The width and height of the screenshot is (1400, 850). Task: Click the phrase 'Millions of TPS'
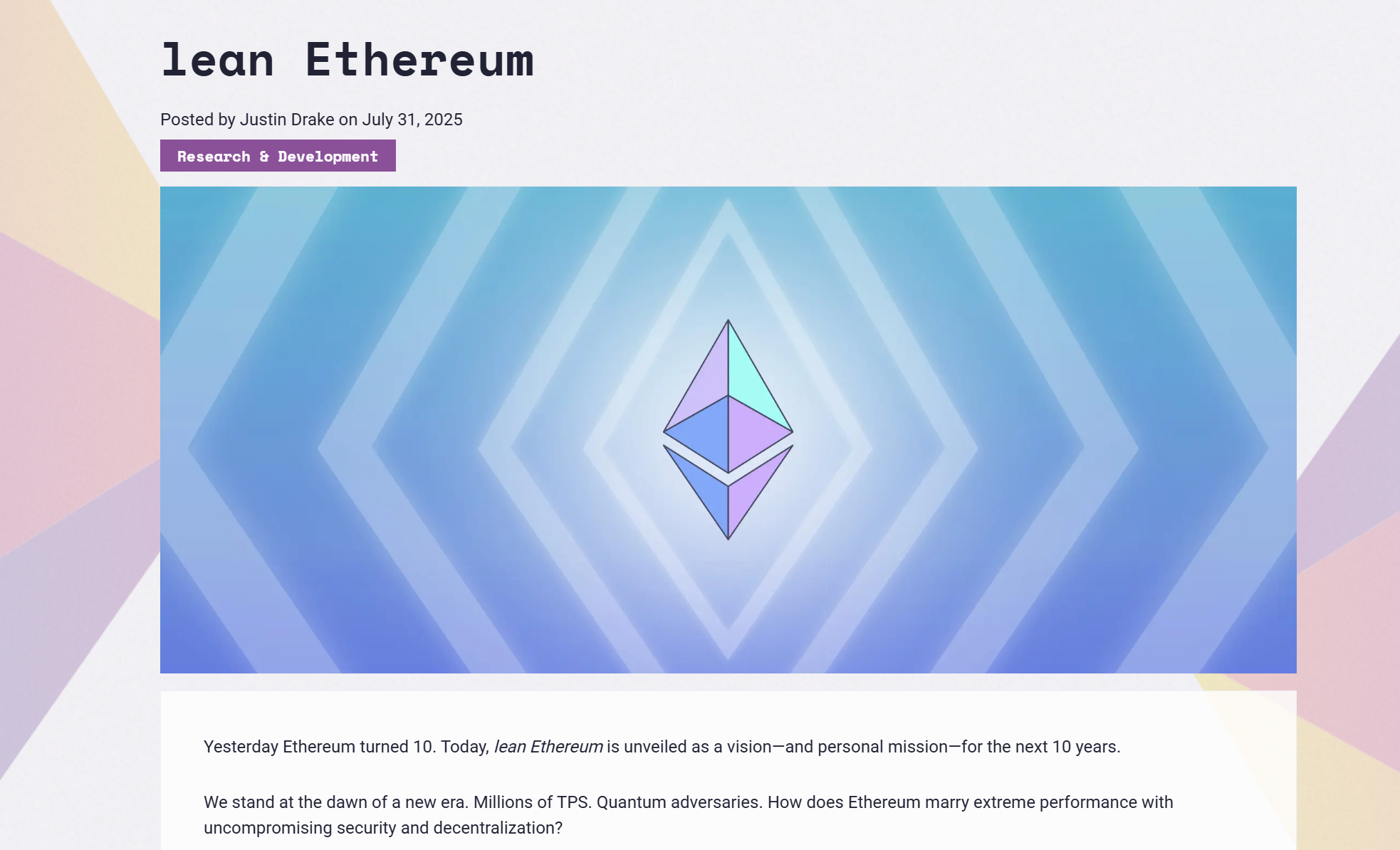coord(532,802)
